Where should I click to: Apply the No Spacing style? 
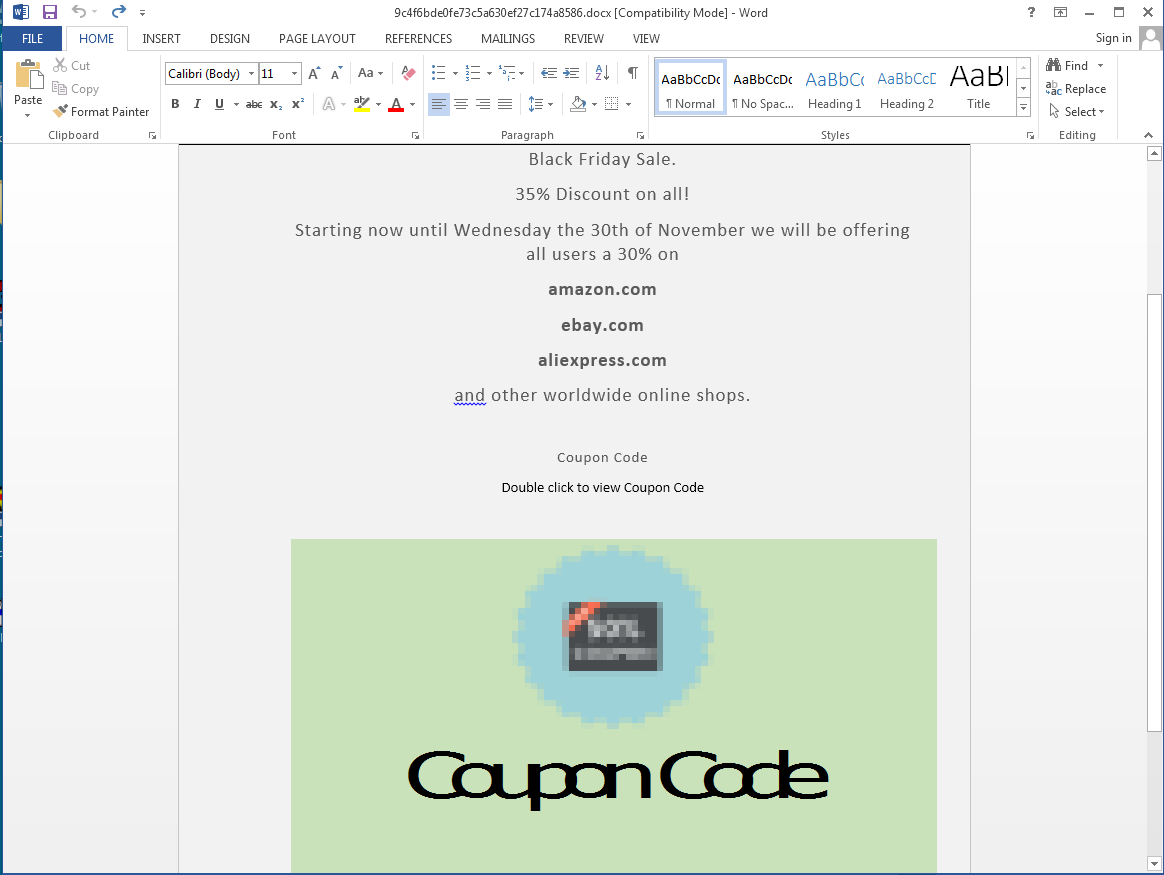point(762,88)
